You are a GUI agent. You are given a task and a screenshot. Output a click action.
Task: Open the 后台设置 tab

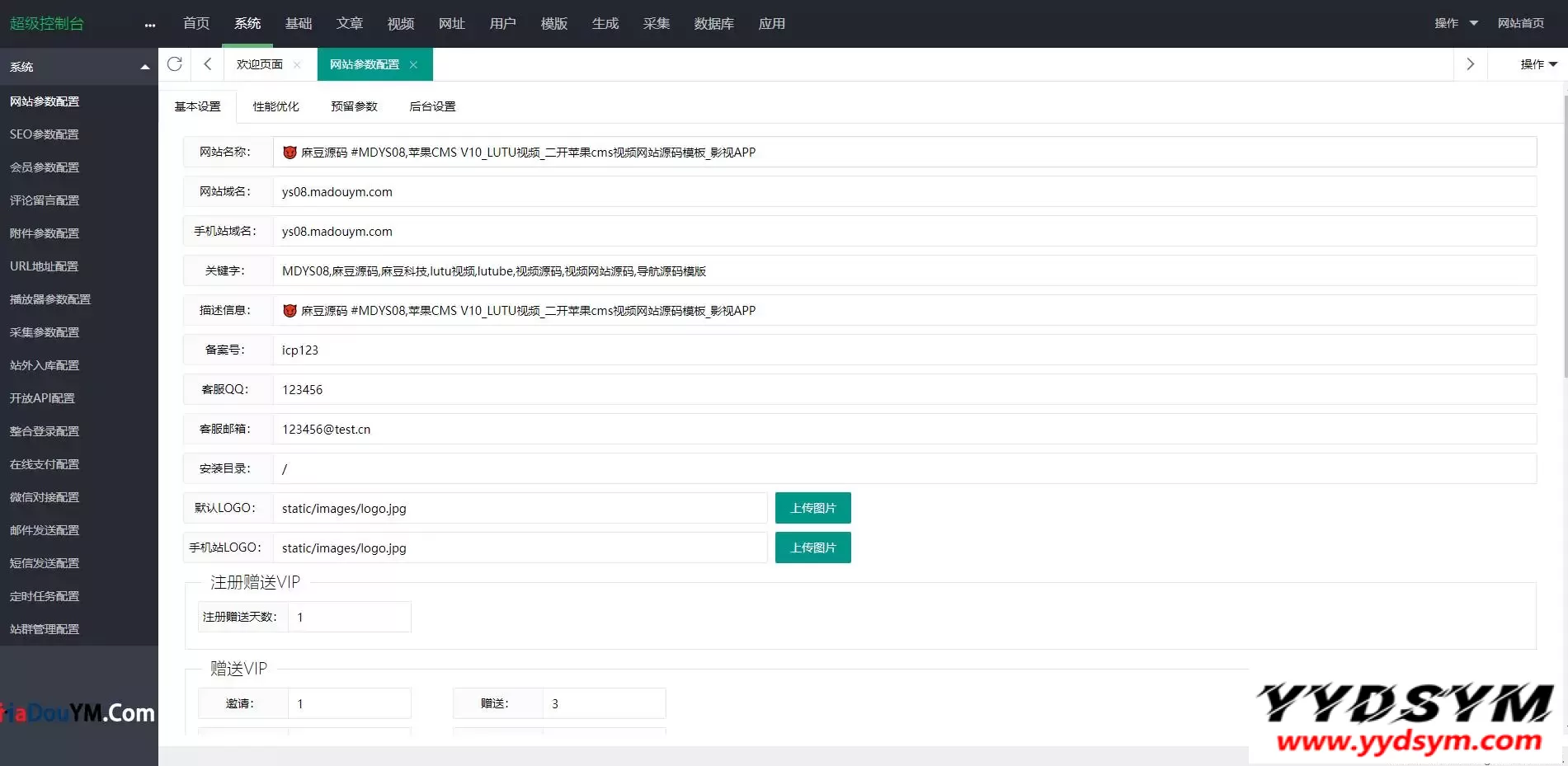(x=432, y=106)
